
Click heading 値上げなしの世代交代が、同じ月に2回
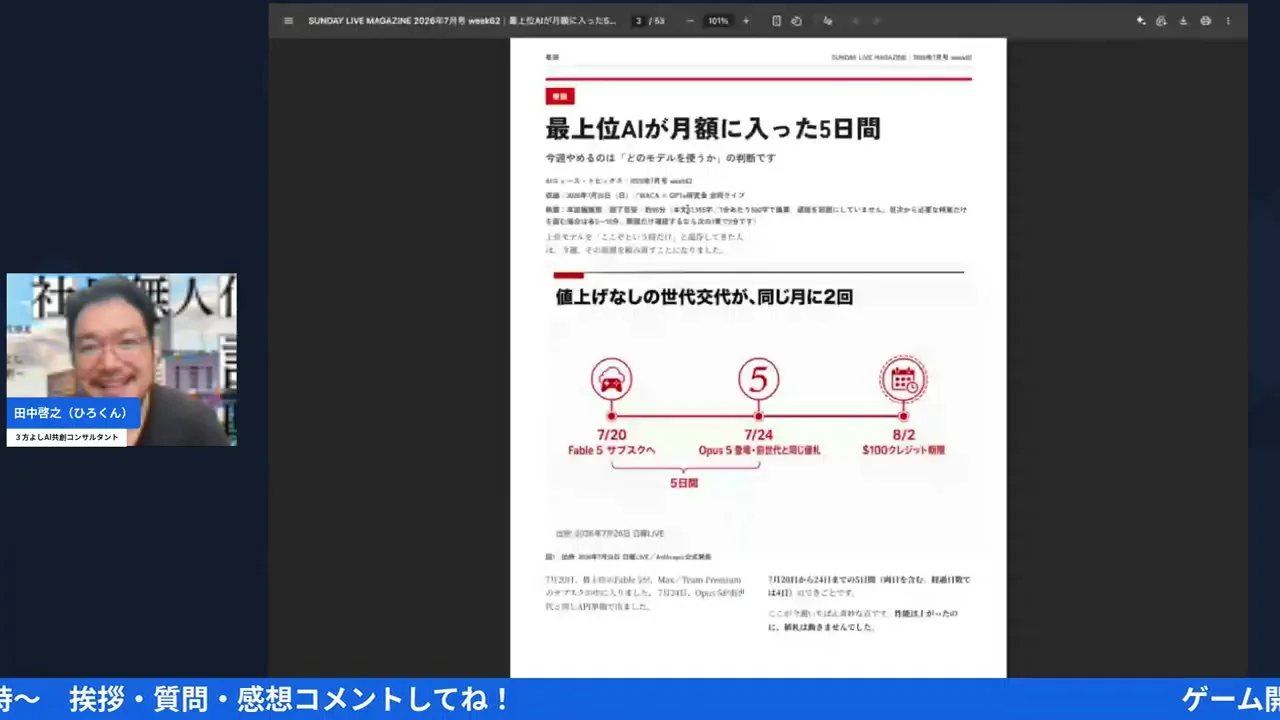click(704, 297)
